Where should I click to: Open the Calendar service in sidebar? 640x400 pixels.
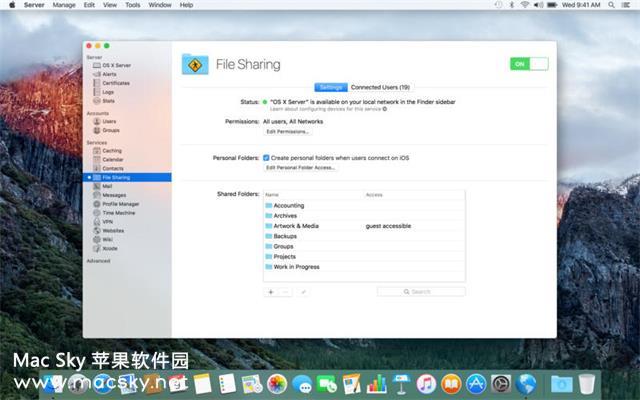pos(108,160)
